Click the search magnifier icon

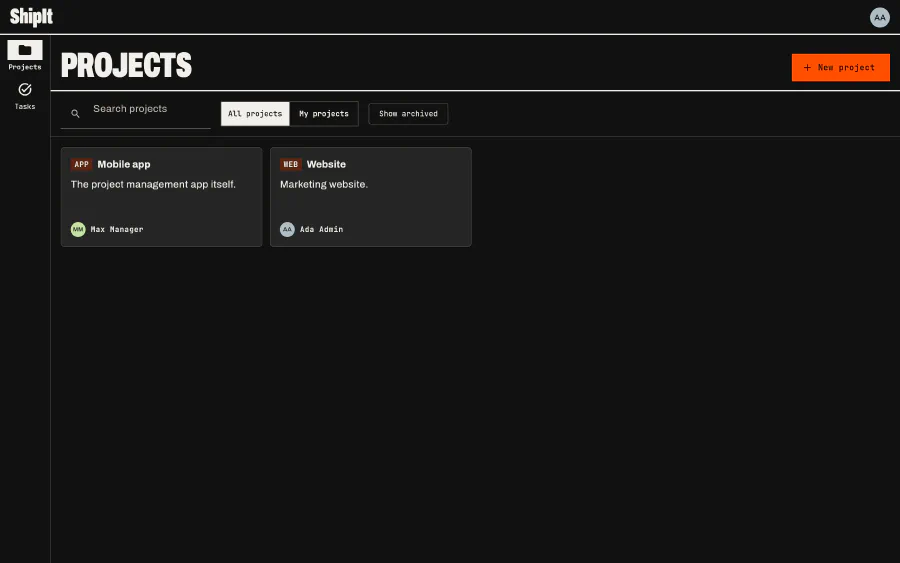coord(75,114)
